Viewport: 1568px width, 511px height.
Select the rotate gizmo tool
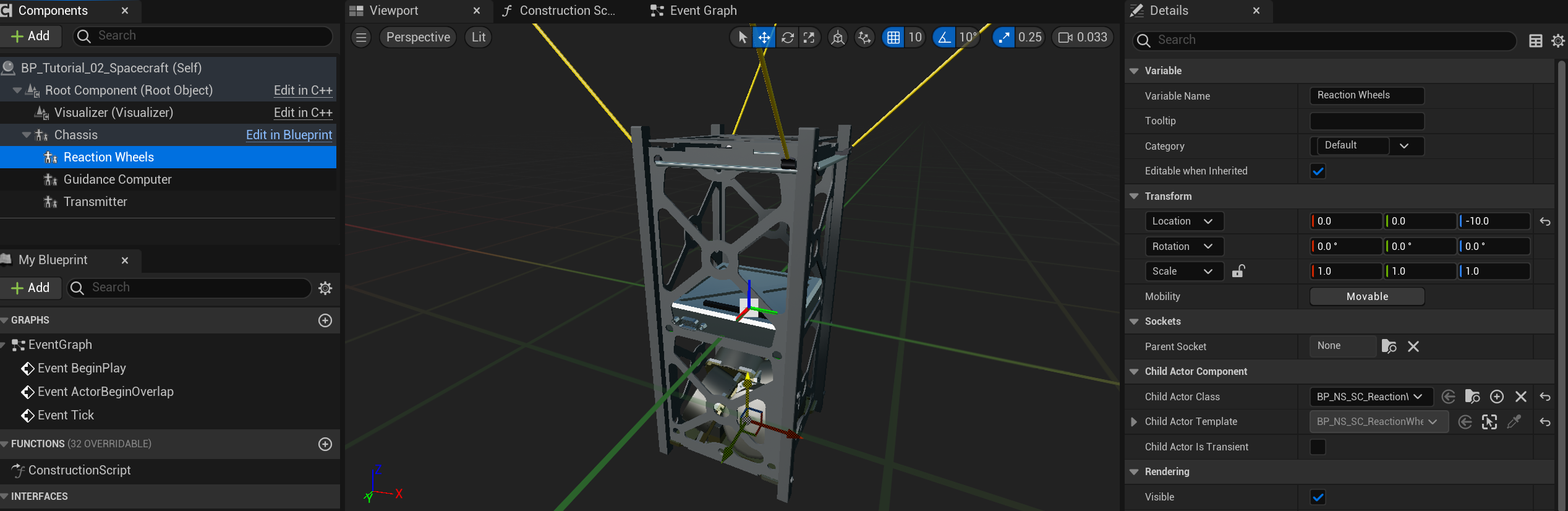(x=787, y=38)
